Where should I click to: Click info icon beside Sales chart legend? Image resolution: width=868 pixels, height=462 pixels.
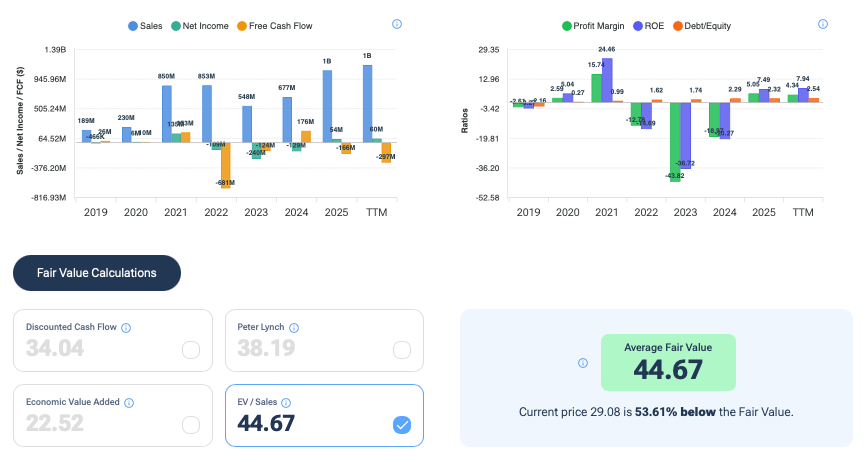click(397, 24)
